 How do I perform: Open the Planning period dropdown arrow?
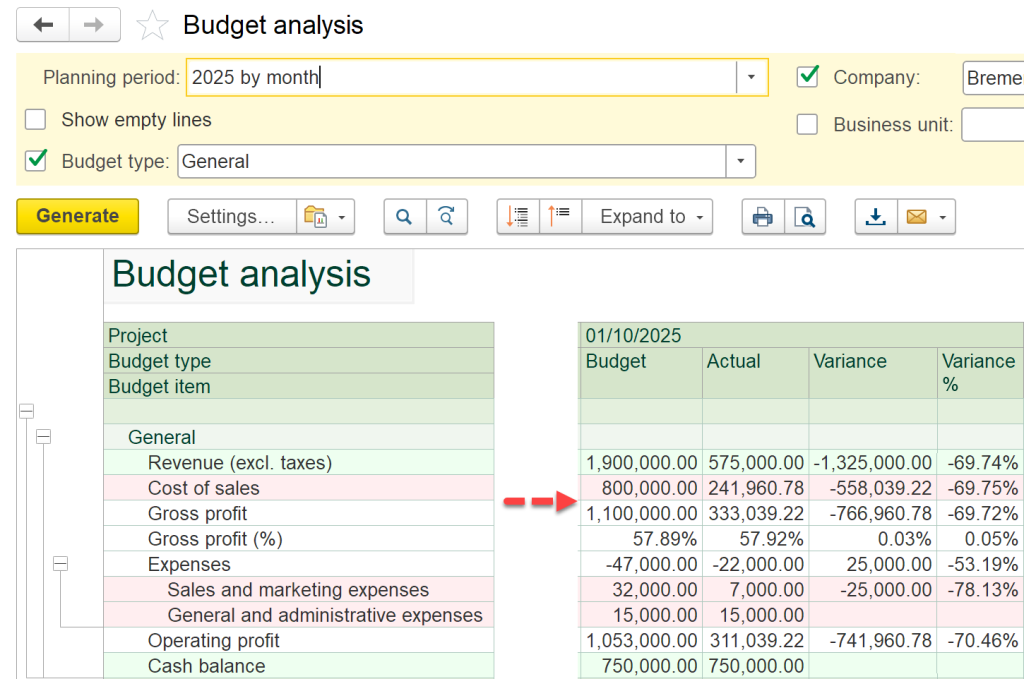(x=751, y=77)
